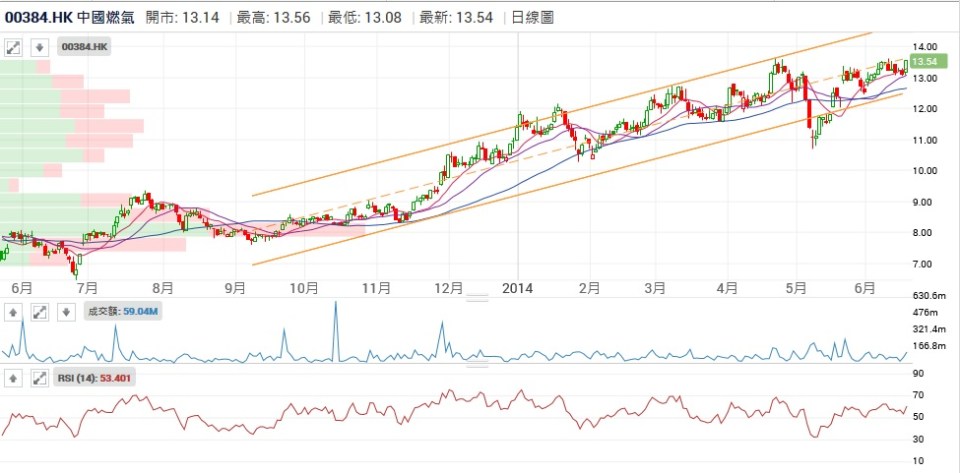This screenshot has width=960, height=473.
Task: Grab the divider handle between volume and RSI panes
Action: click(478, 363)
